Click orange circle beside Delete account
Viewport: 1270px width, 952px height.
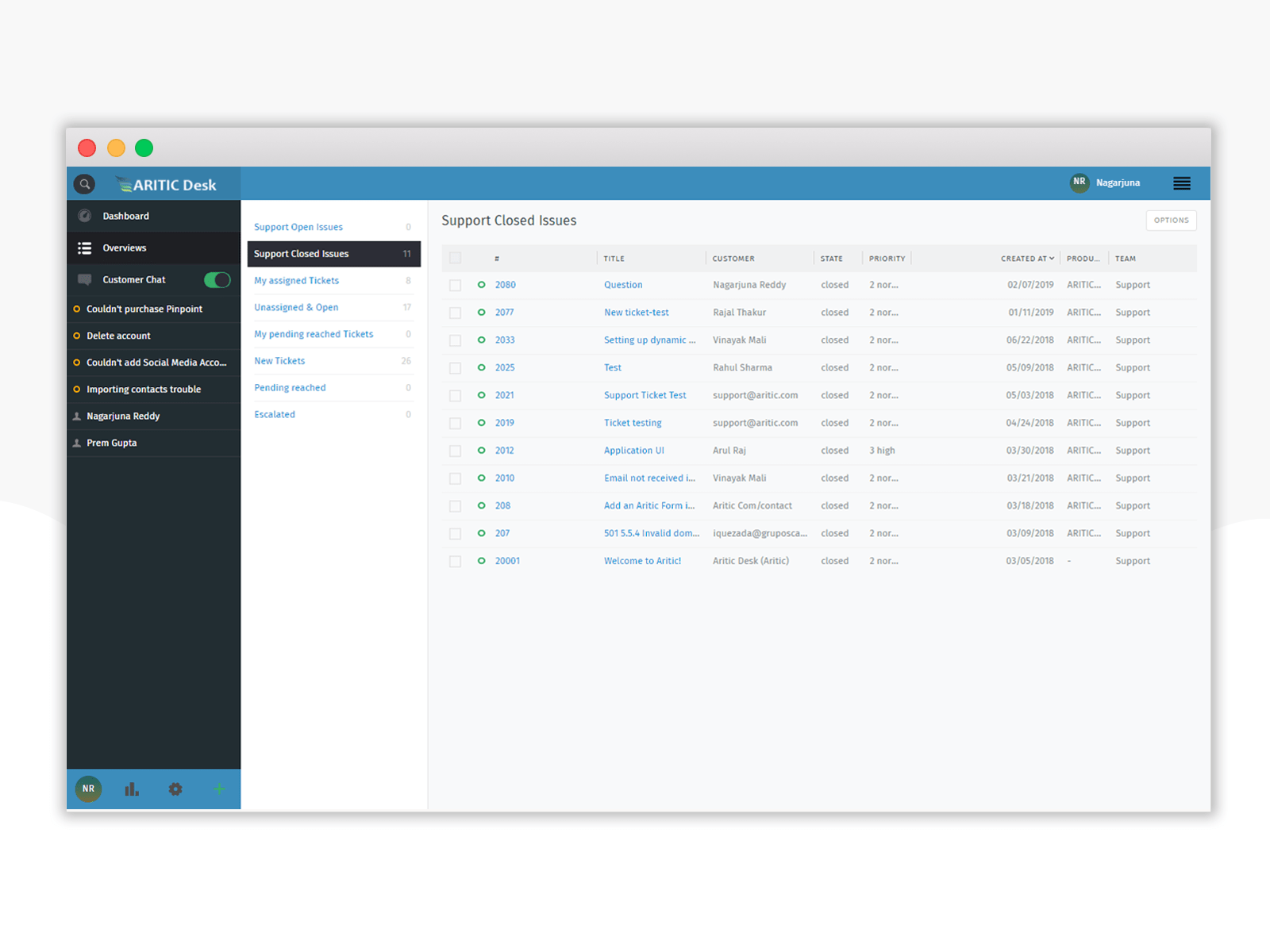77,336
